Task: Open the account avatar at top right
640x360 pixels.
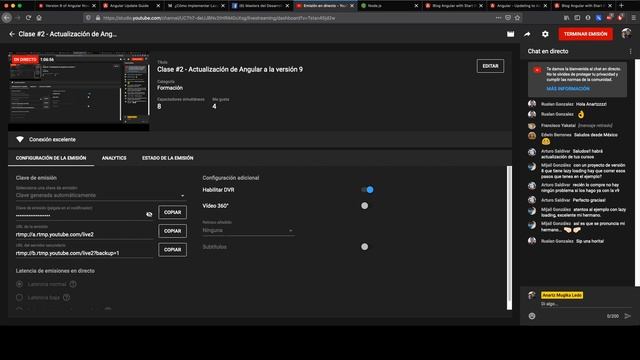Action: [x=626, y=34]
